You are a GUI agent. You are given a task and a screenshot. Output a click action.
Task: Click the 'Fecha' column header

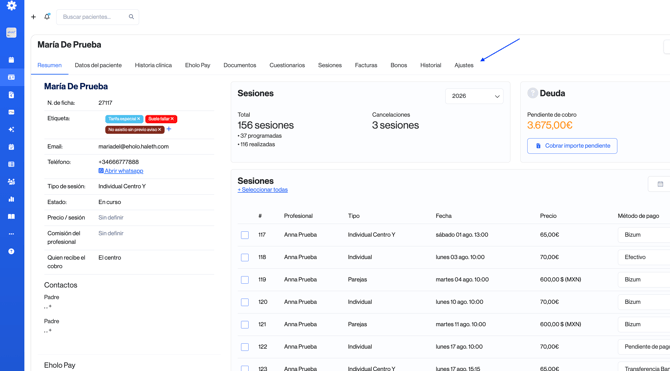tap(444, 216)
